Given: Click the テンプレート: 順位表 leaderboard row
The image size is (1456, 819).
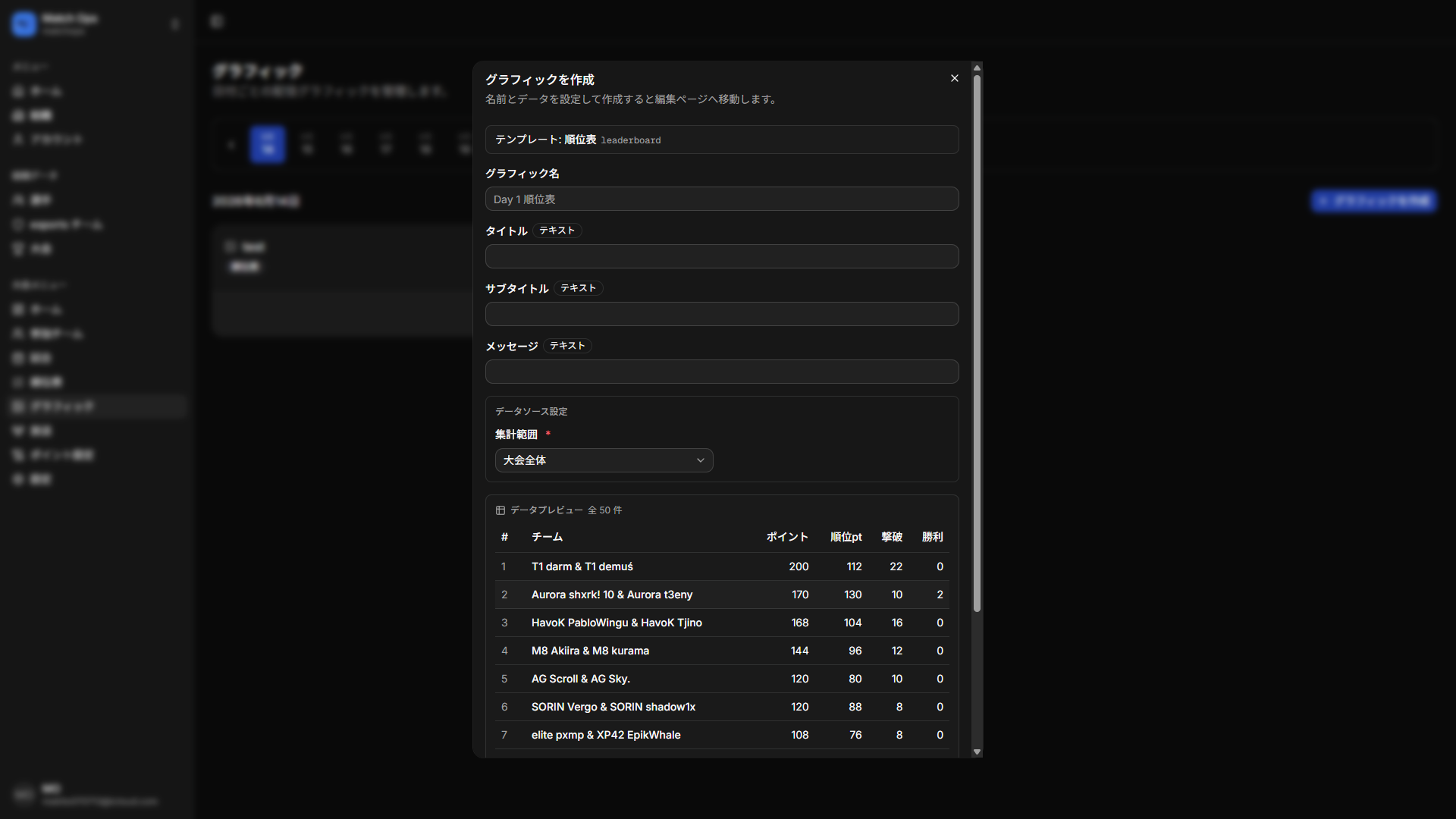Looking at the screenshot, I should [x=722, y=140].
